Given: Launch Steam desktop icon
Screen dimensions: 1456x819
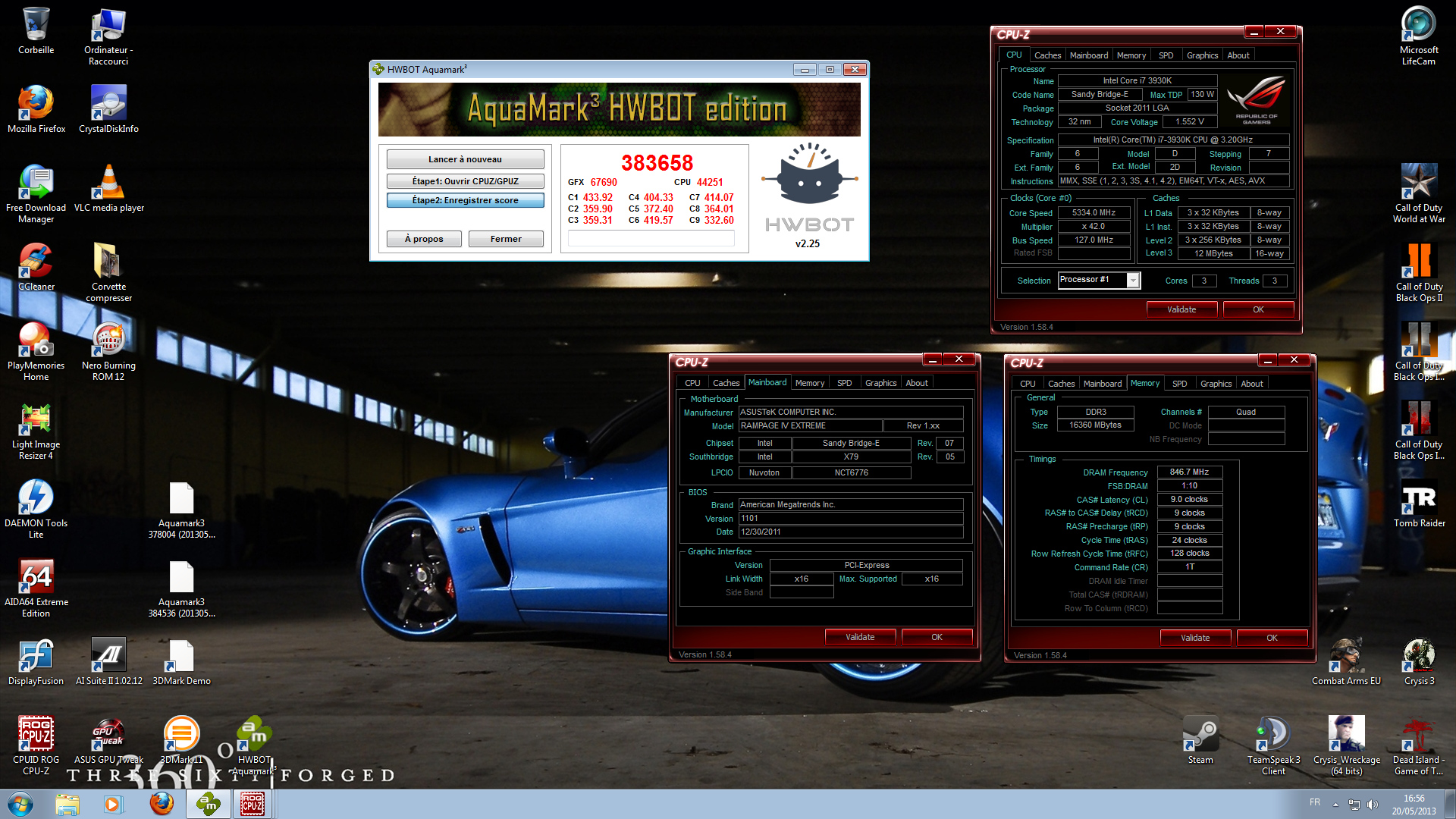Looking at the screenshot, I should [1200, 740].
